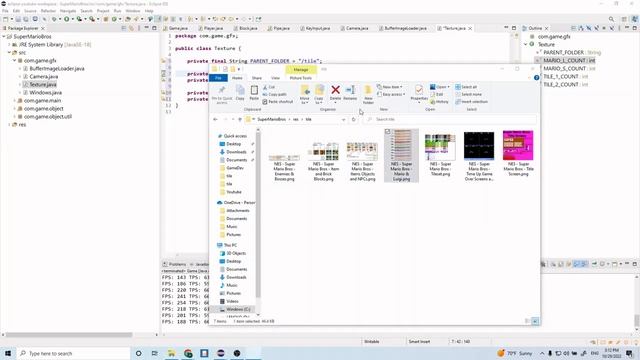Viewport: 640px width, 360px height.
Task: Click the Manage contextual tab
Action: pyautogui.click(x=301, y=70)
